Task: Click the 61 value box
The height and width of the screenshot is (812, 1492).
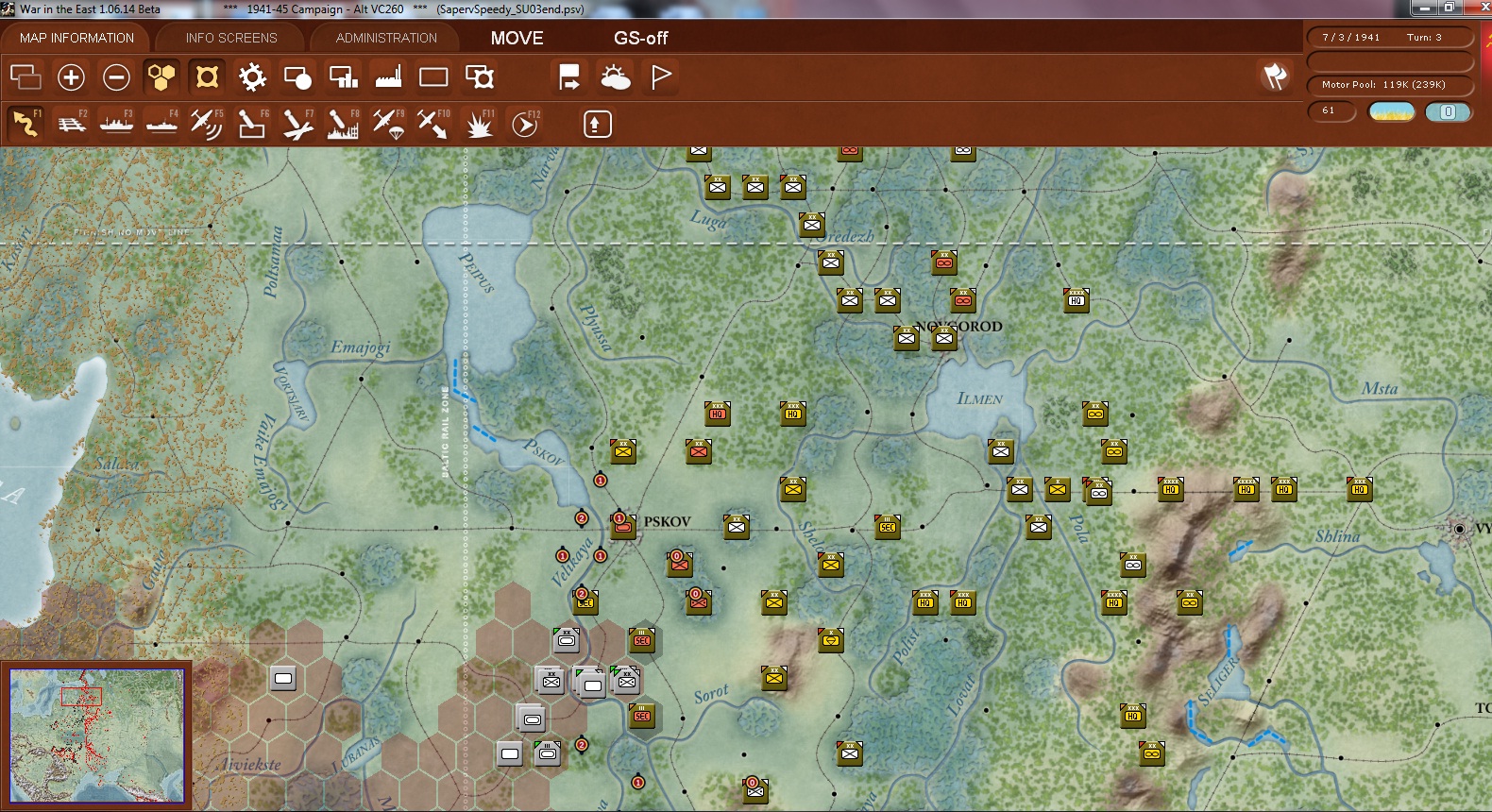Action: point(1331,111)
